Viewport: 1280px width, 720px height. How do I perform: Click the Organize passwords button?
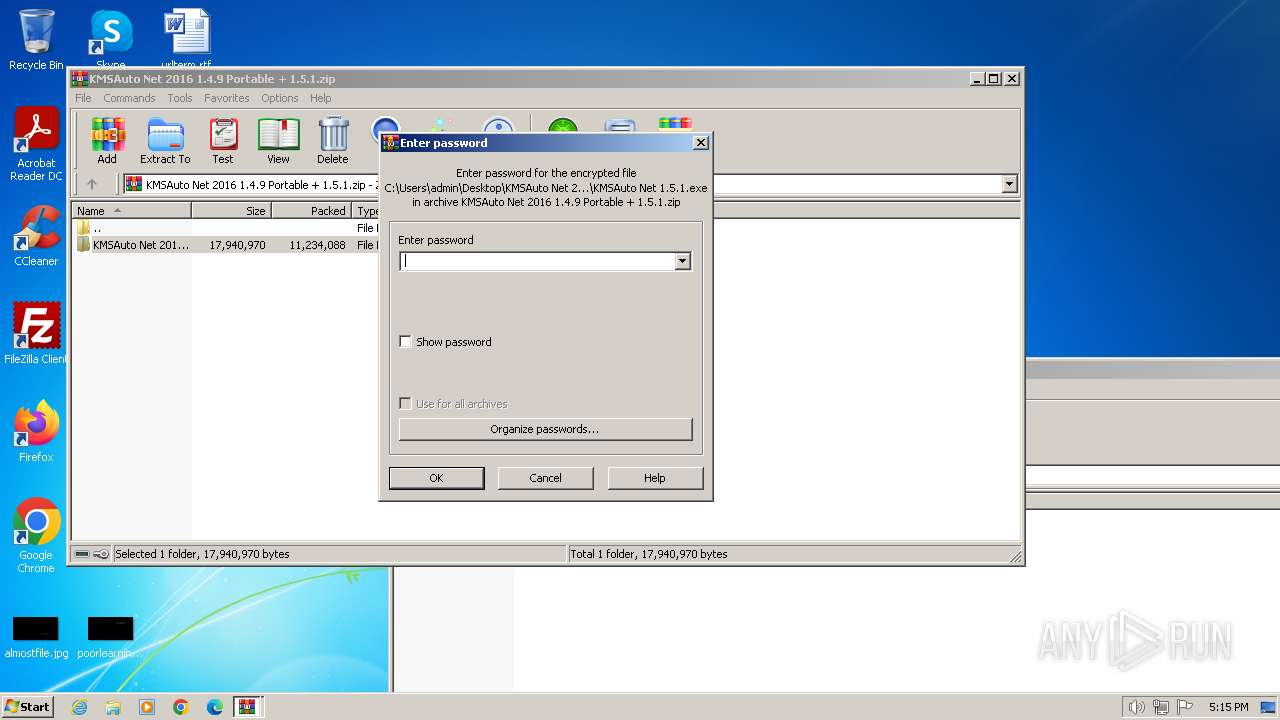545,429
